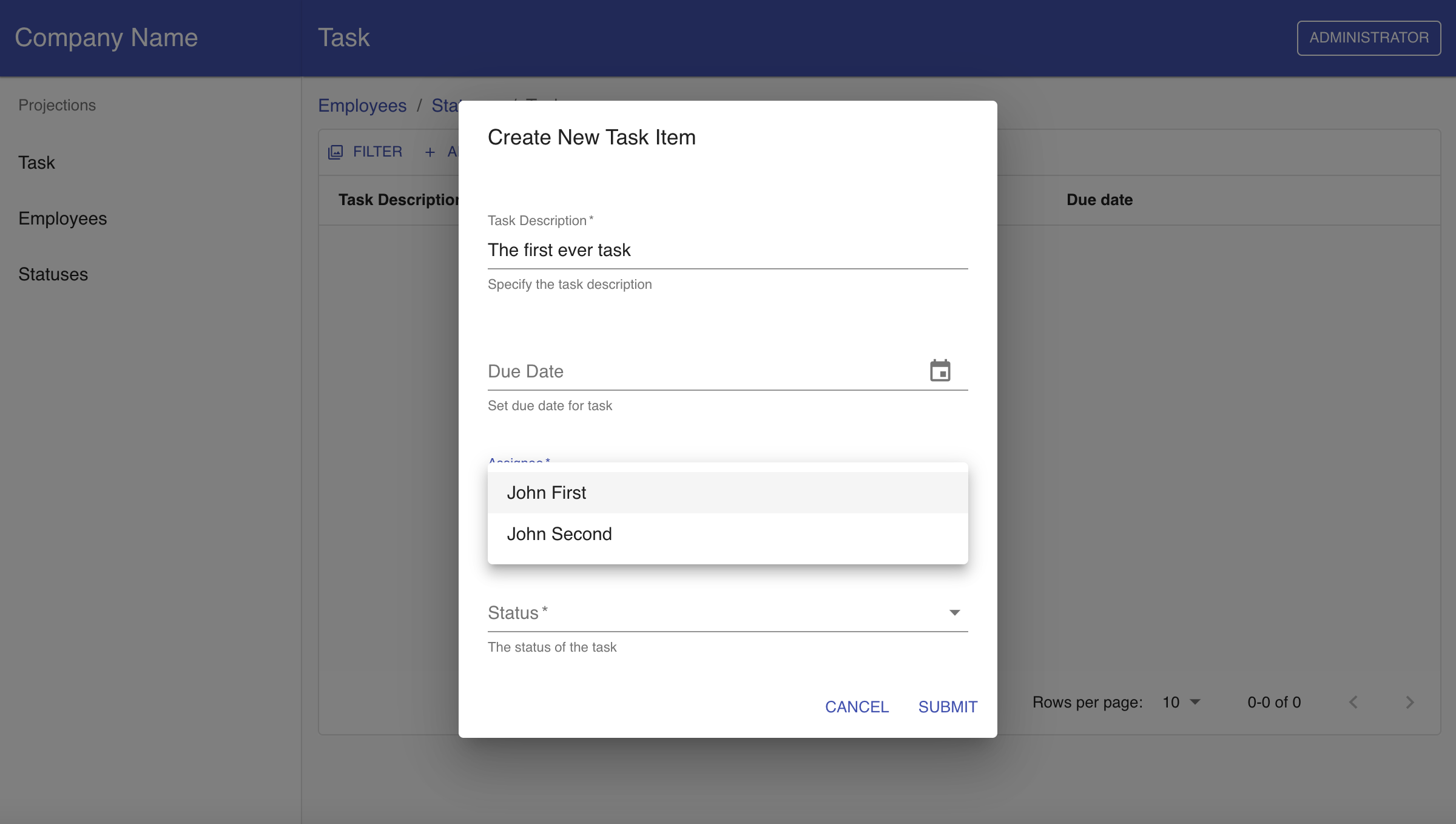
Task: Open the ADMINISTRATOR account button
Action: [1369, 38]
